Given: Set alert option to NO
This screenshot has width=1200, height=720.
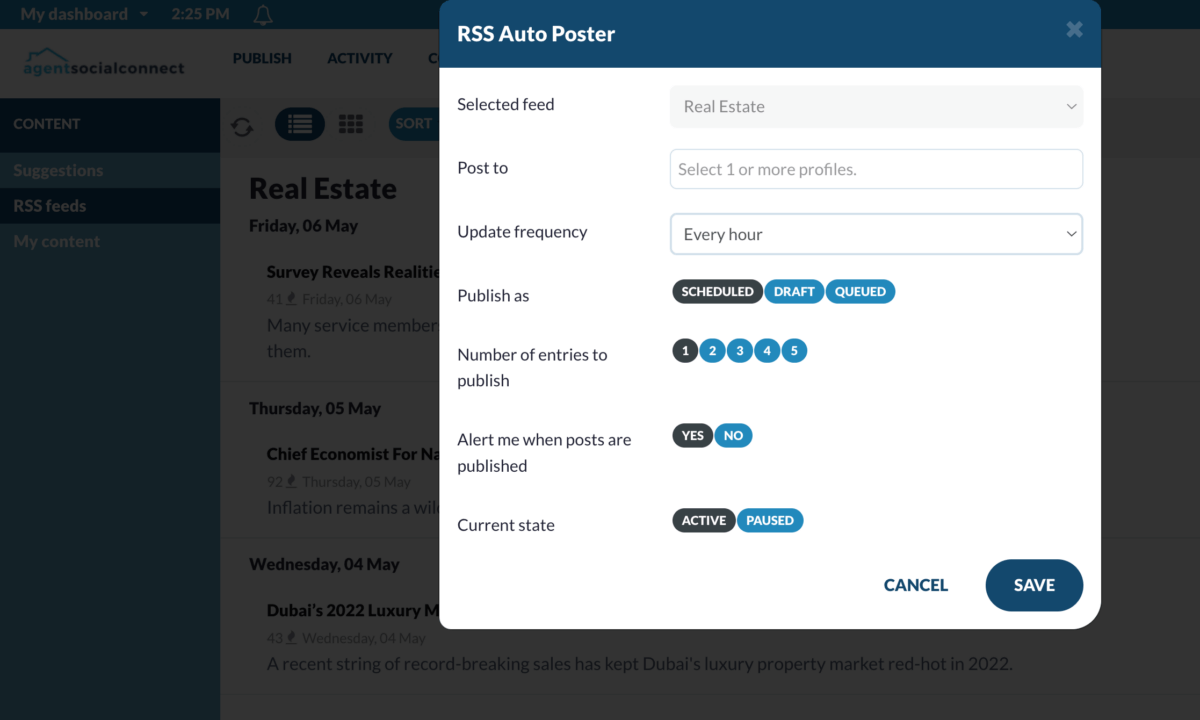Looking at the screenshot, I should tap(733, 436).
